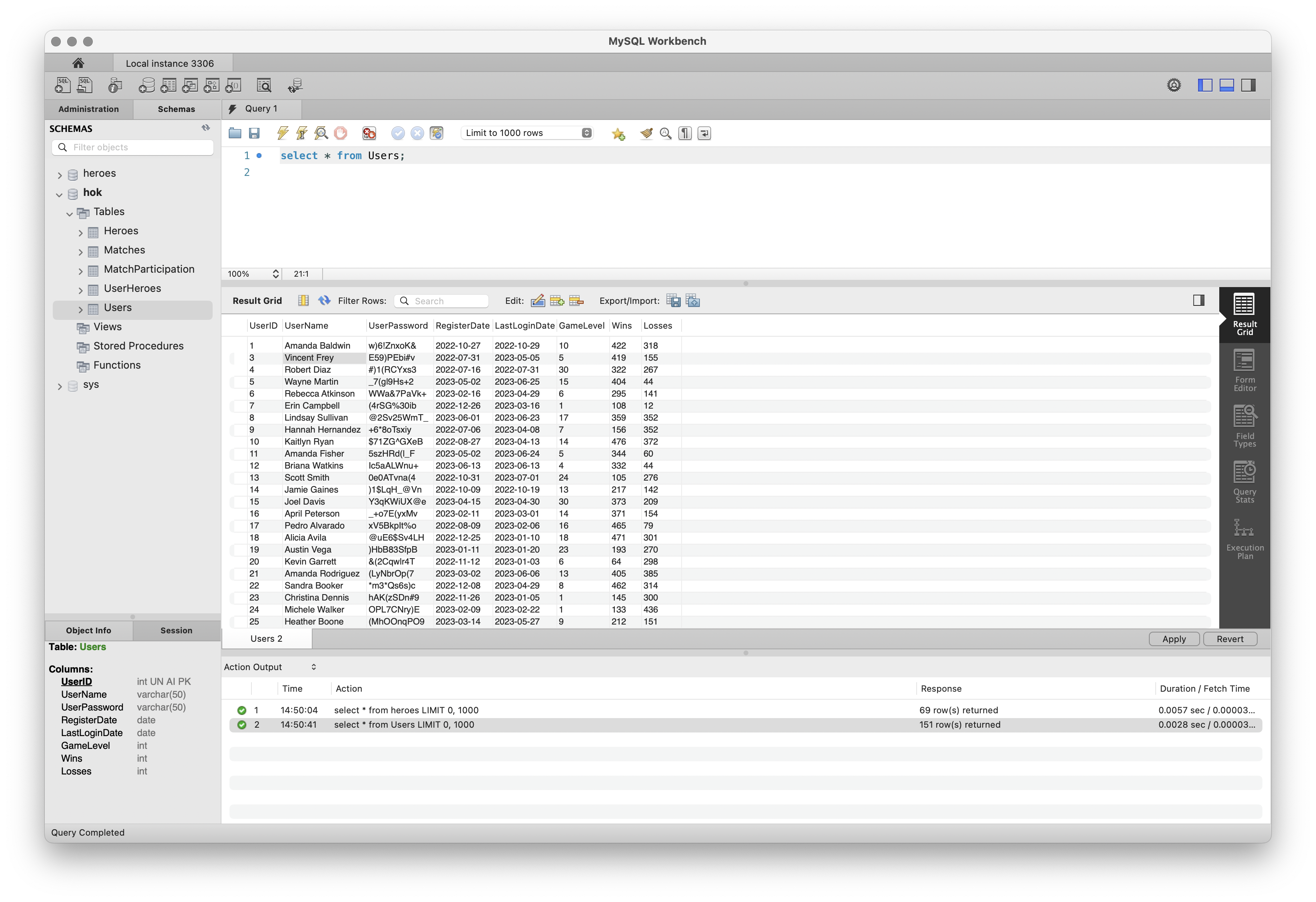Screen dimensions: 1316x902
Task: Save the SQL script via floppy disk icon
Action: pos(254,133)
